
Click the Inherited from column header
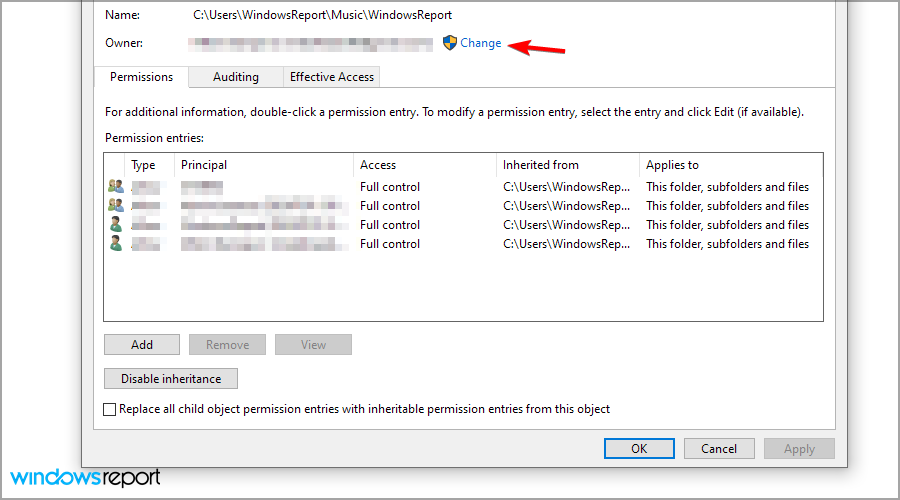click(x=541, y=165)
